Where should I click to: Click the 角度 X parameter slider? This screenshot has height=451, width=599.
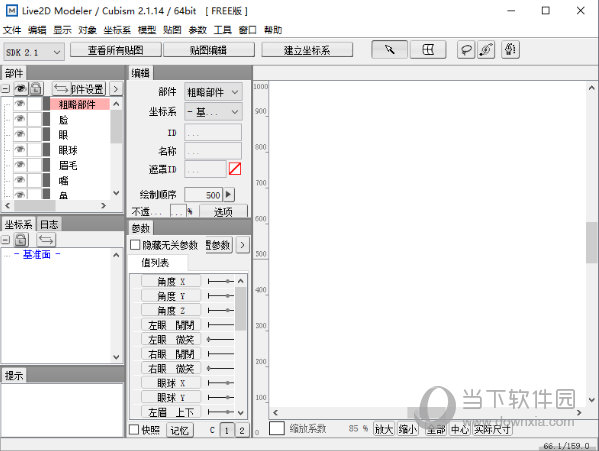click(x=220, y=281)
